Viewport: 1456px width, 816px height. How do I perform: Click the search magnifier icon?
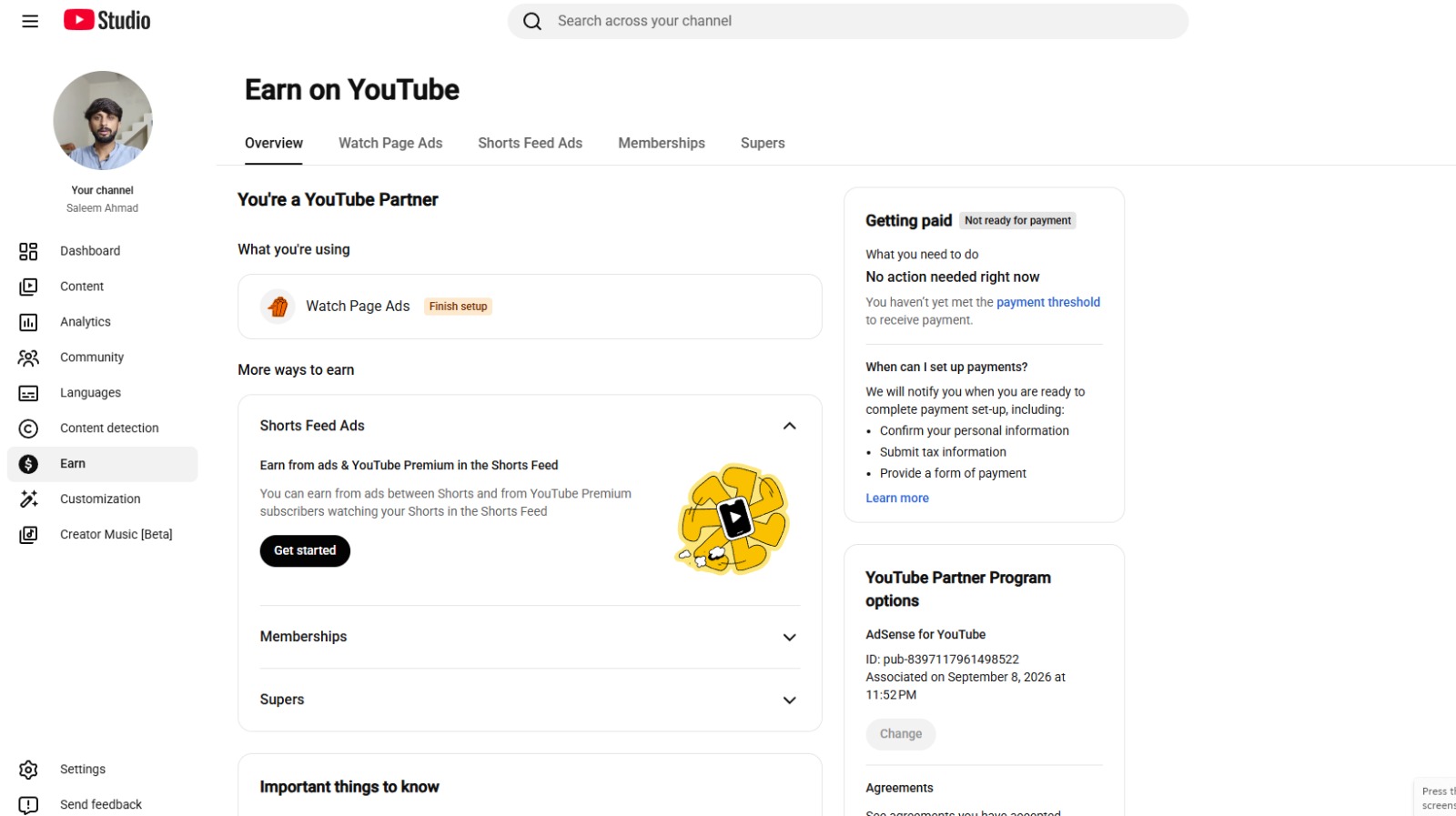(x=532, y=21)
